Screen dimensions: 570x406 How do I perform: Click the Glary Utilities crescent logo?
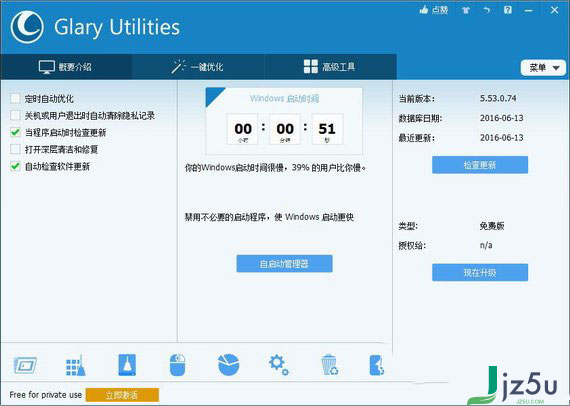coord(27,27)
